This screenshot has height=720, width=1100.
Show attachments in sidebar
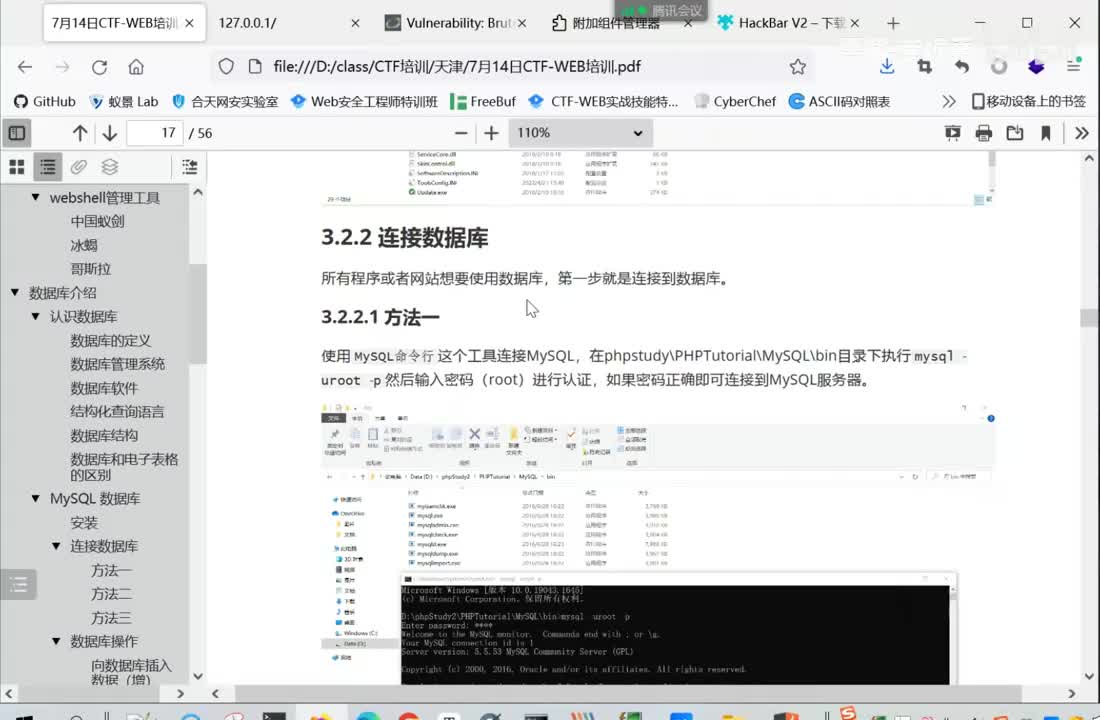pos(79,167)
